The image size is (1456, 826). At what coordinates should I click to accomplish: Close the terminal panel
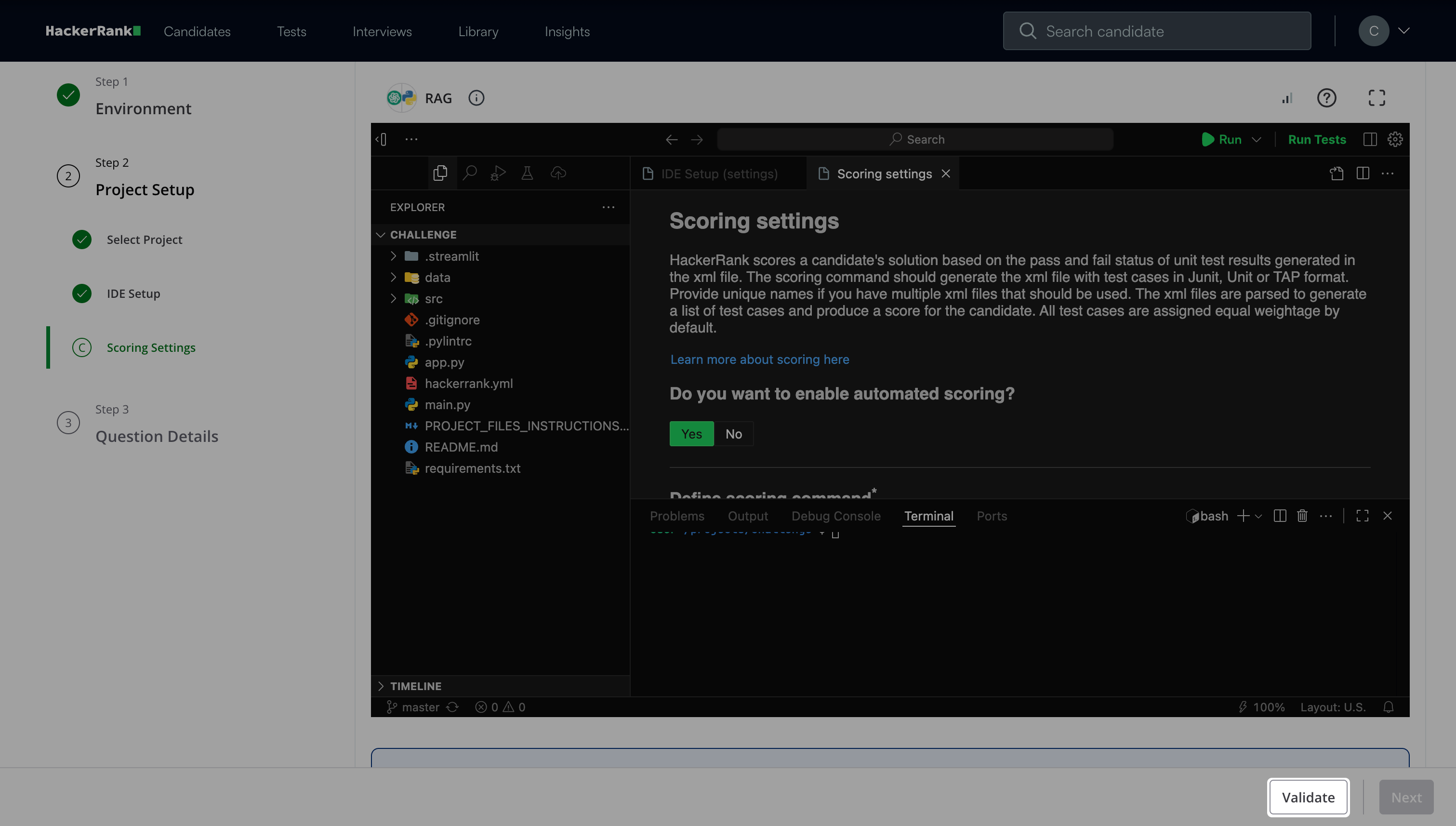(x=1388, y=516)
